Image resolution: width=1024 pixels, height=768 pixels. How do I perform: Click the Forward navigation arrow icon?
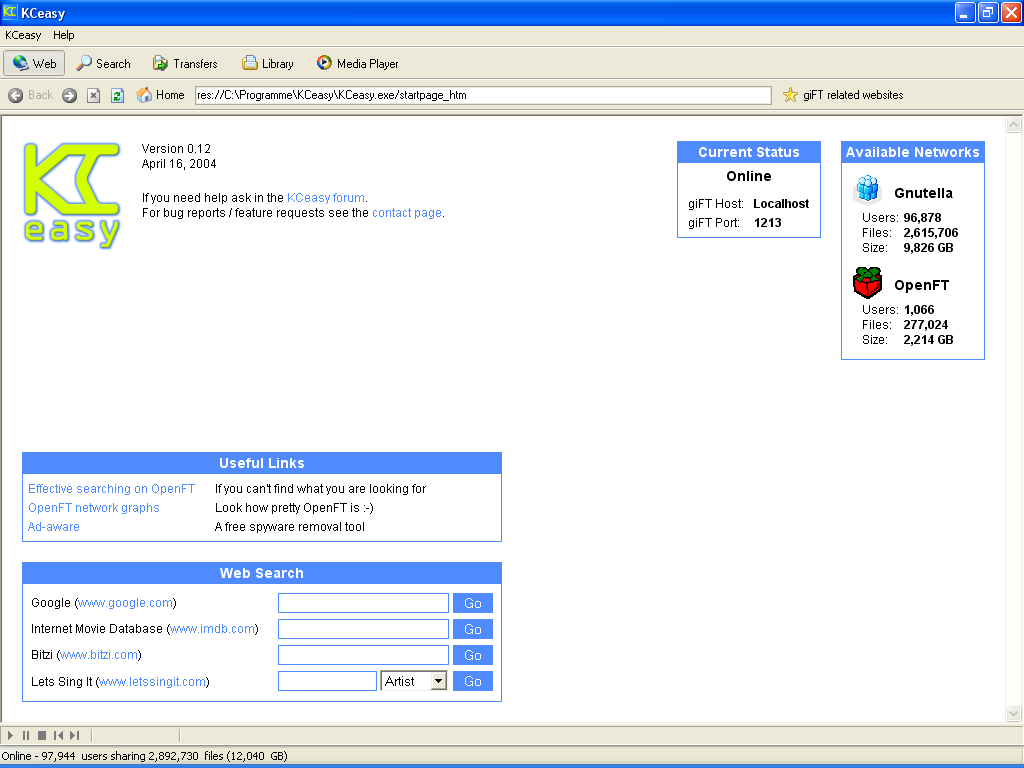(x=69, y=95)
